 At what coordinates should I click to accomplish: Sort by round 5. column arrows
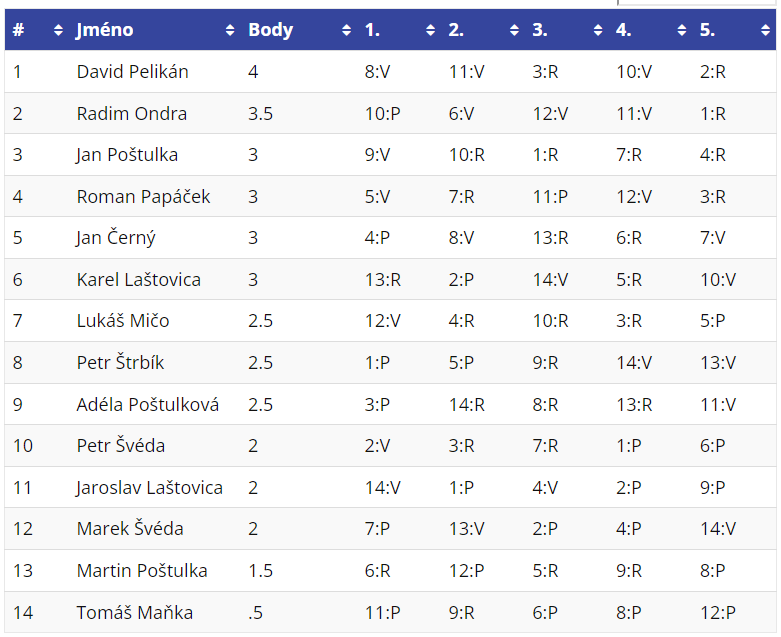pyautogui.click(x=766, y=30)
